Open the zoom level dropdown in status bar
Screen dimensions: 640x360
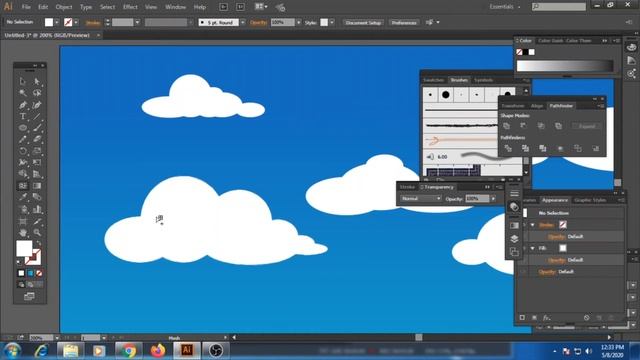pos(57,338)
